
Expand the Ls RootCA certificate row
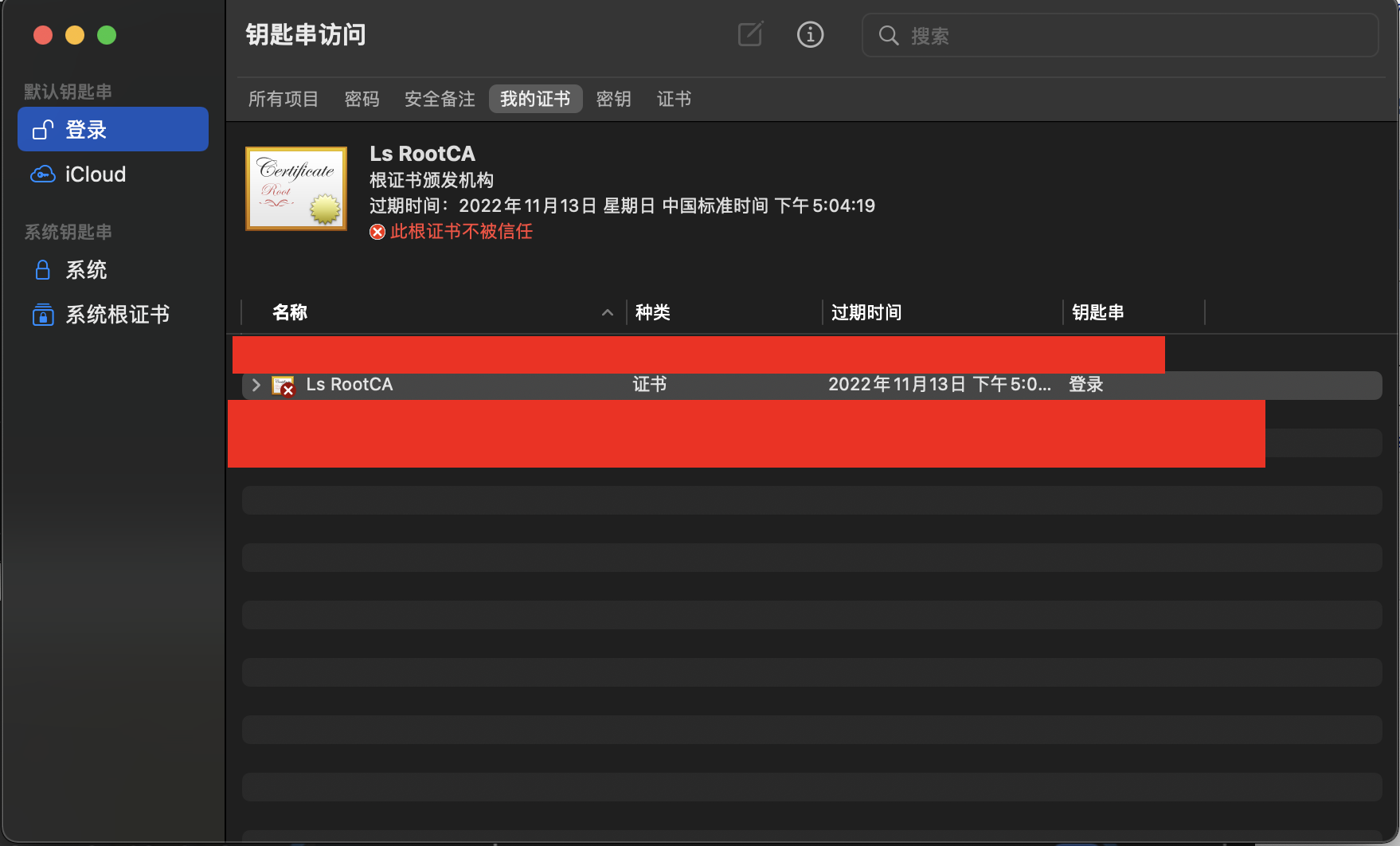[256, 385]
